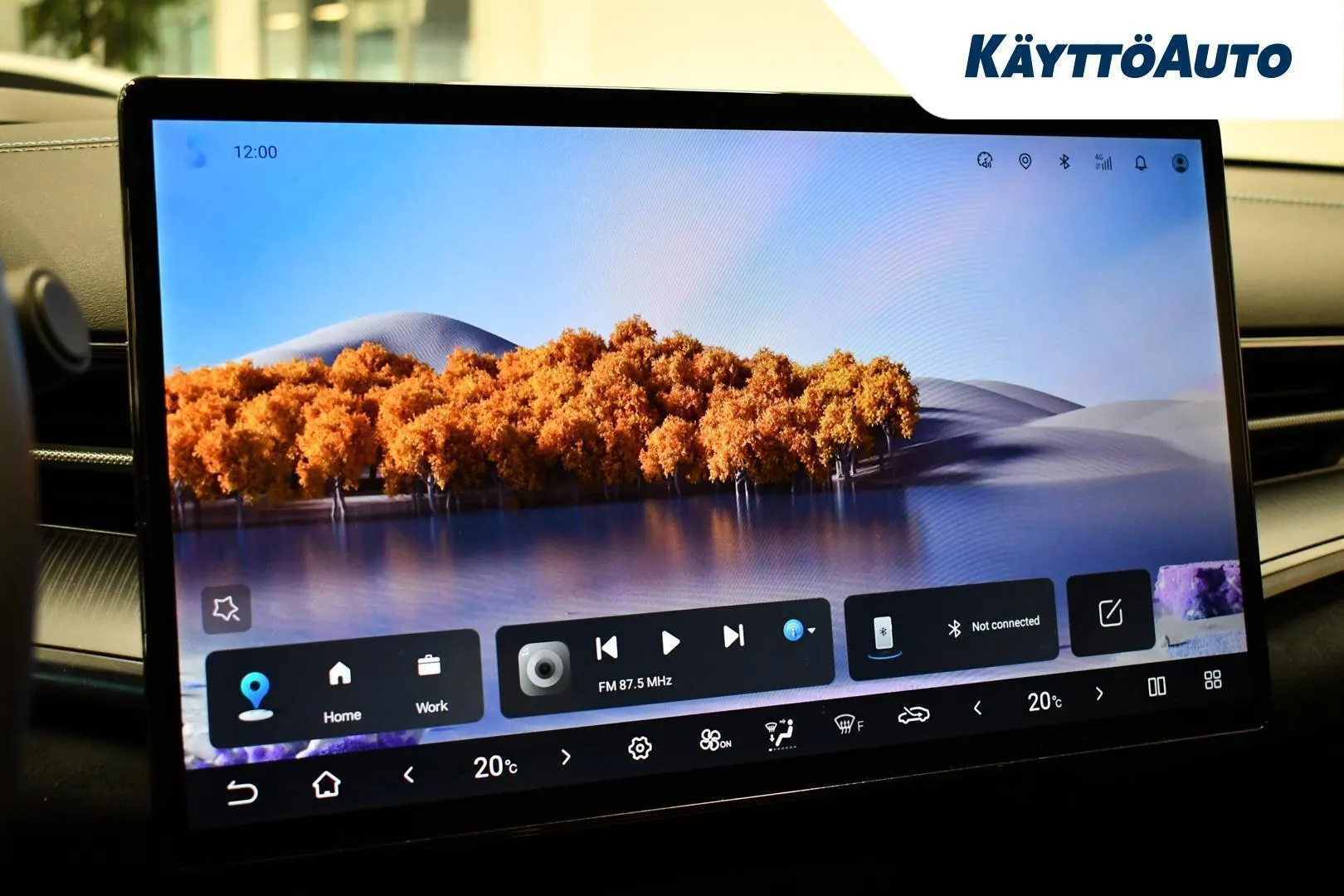Open driver-side 20°C temperature setting
Image resolution: width=1344 pixels, height=896 pixels.
495,767
